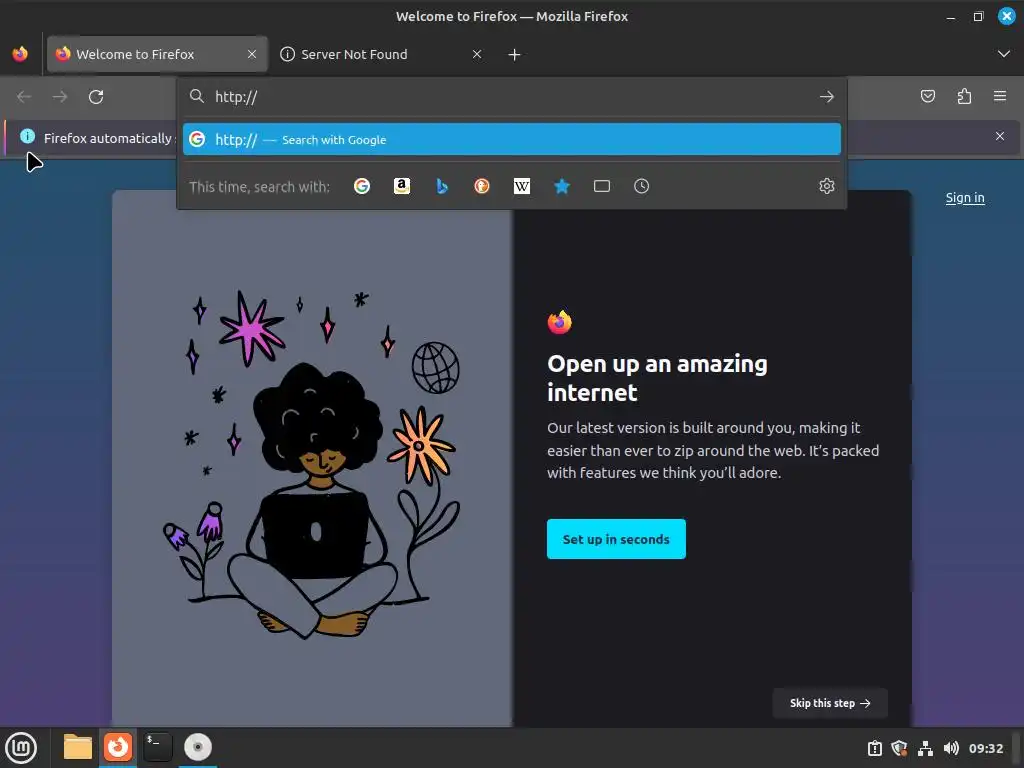Switch to the Welcome to Firefox tab
Image resolution: width=1024 pixels, height=768 pixels.
157,54
